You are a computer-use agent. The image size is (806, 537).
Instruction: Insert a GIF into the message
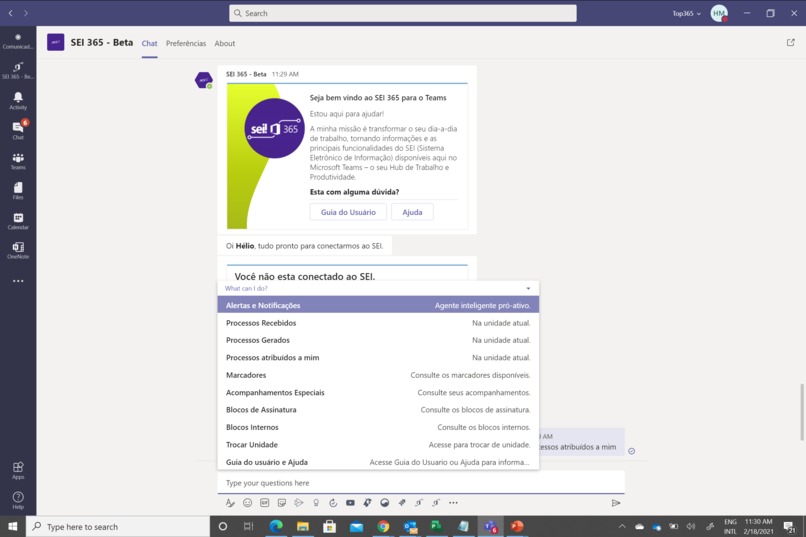(x=264, y=503)
